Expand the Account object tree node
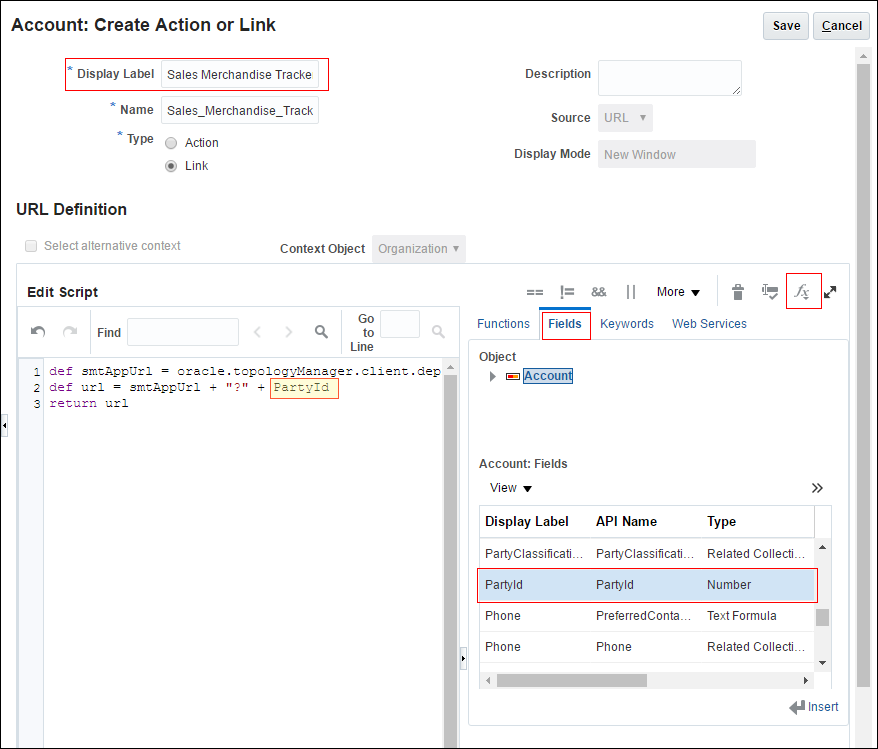This screenshot has width=878, height=749. pyautogui.click(x=493, y=376)
